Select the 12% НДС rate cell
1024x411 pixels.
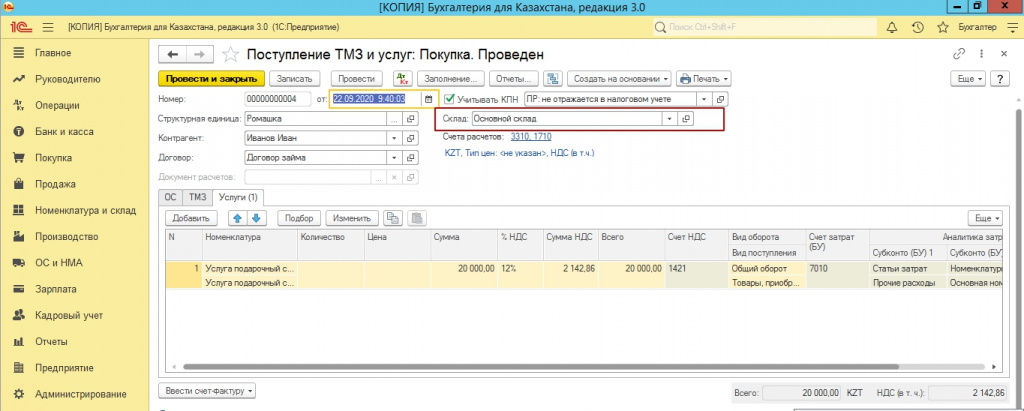[519, 269]
